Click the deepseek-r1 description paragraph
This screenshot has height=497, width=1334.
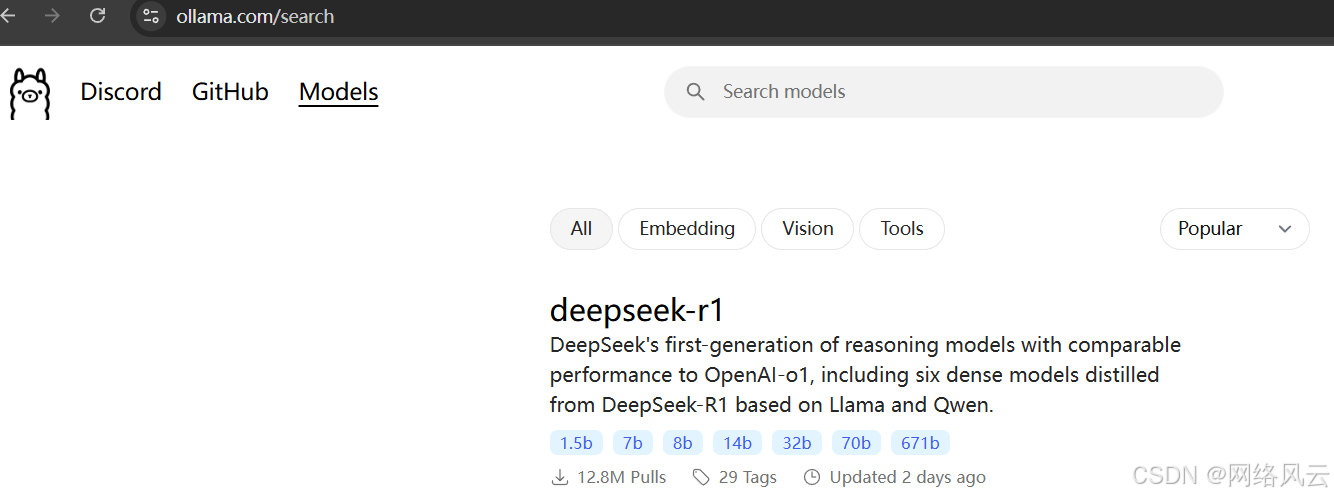pyautogui.click(x=865, y=375)
